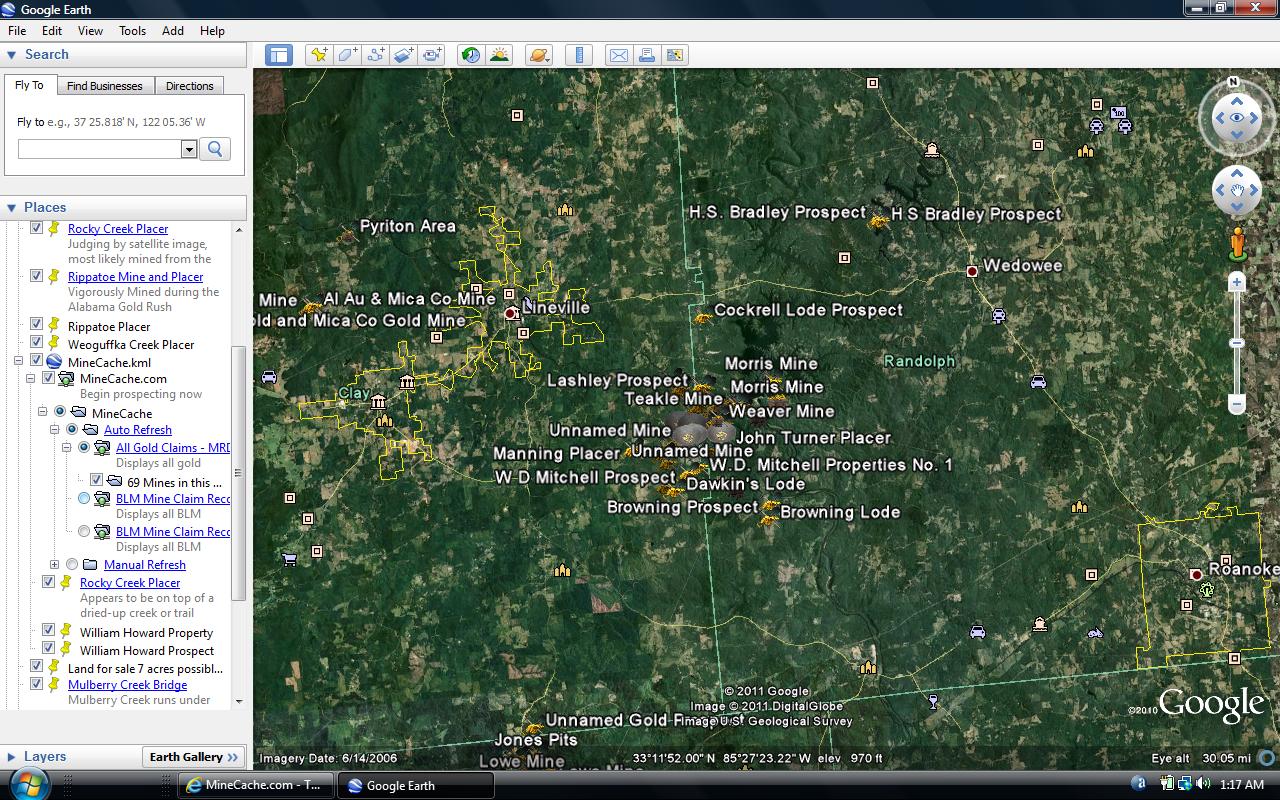Open the planet selection dropdown
The width and height of the screenshot is (1280, 800).
click(x=538, y=55)
